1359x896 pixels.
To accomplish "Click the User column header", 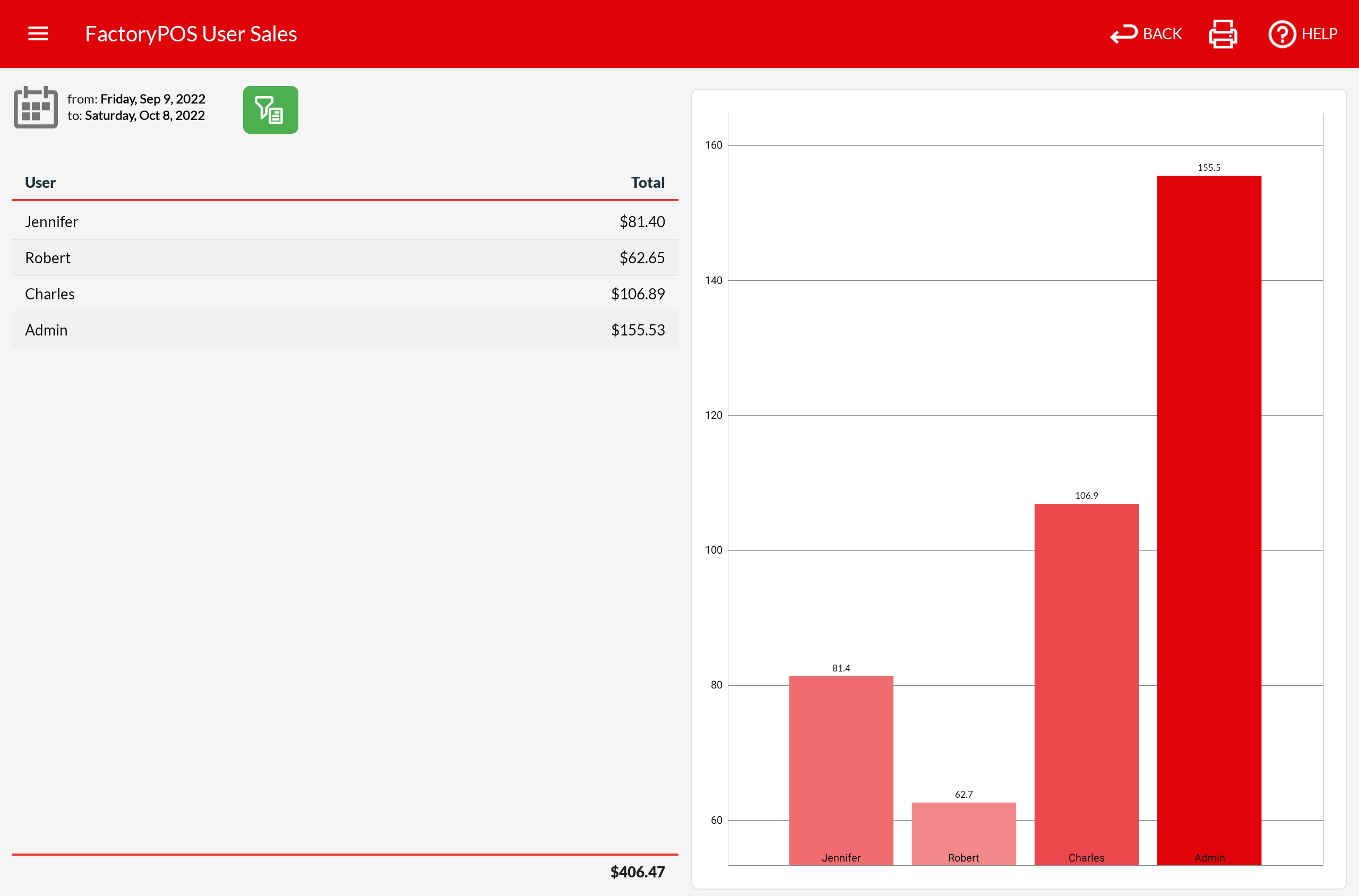I will tap(40, 182).
